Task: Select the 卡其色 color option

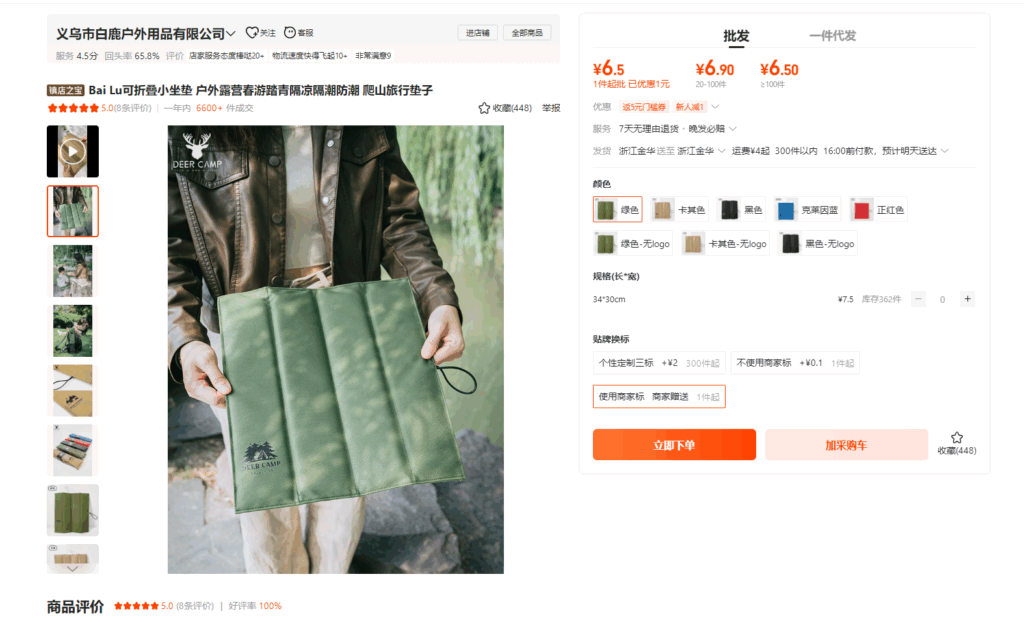Action: tap(680, 210)
